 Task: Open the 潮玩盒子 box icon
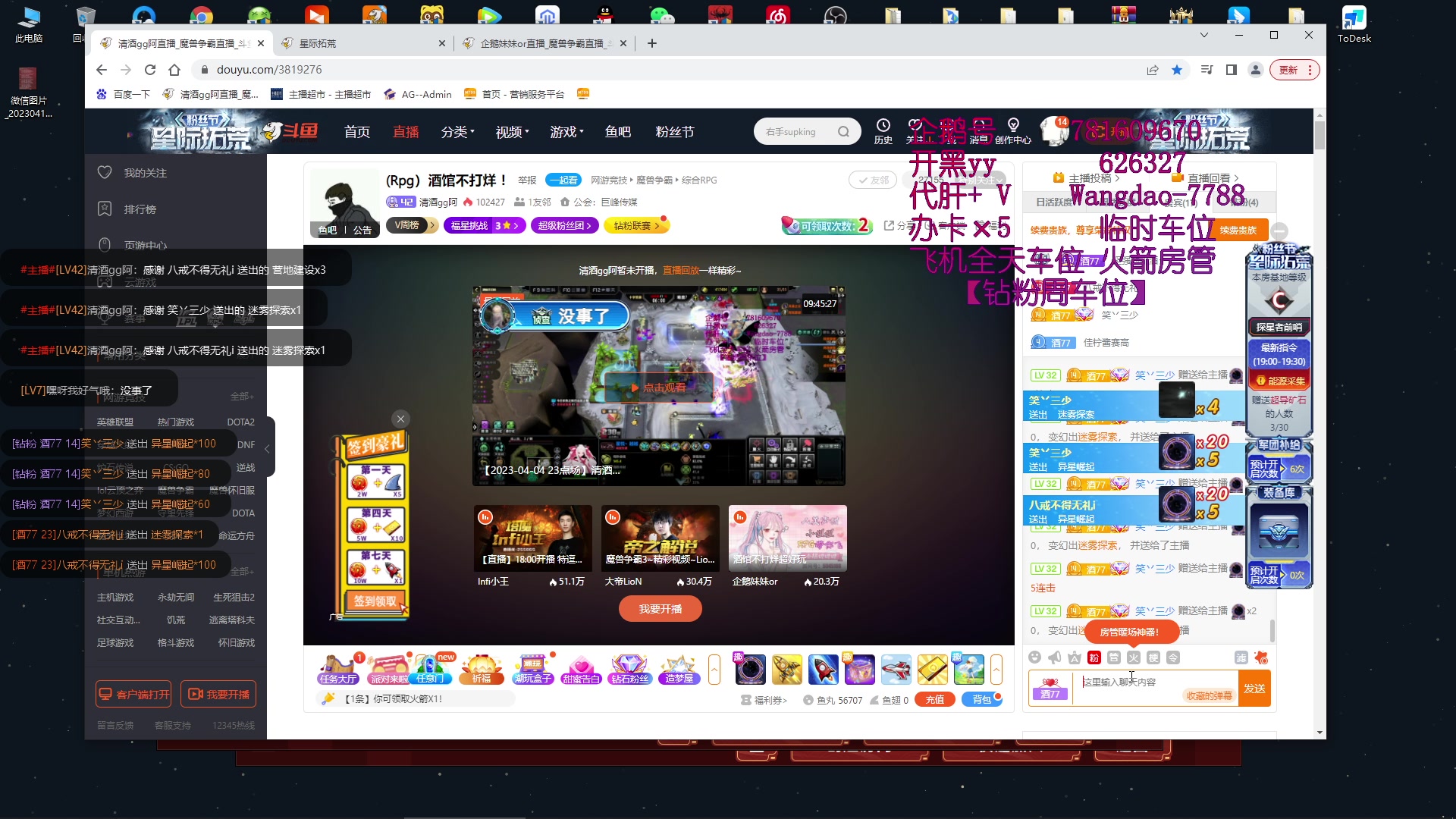coord(532,669)
